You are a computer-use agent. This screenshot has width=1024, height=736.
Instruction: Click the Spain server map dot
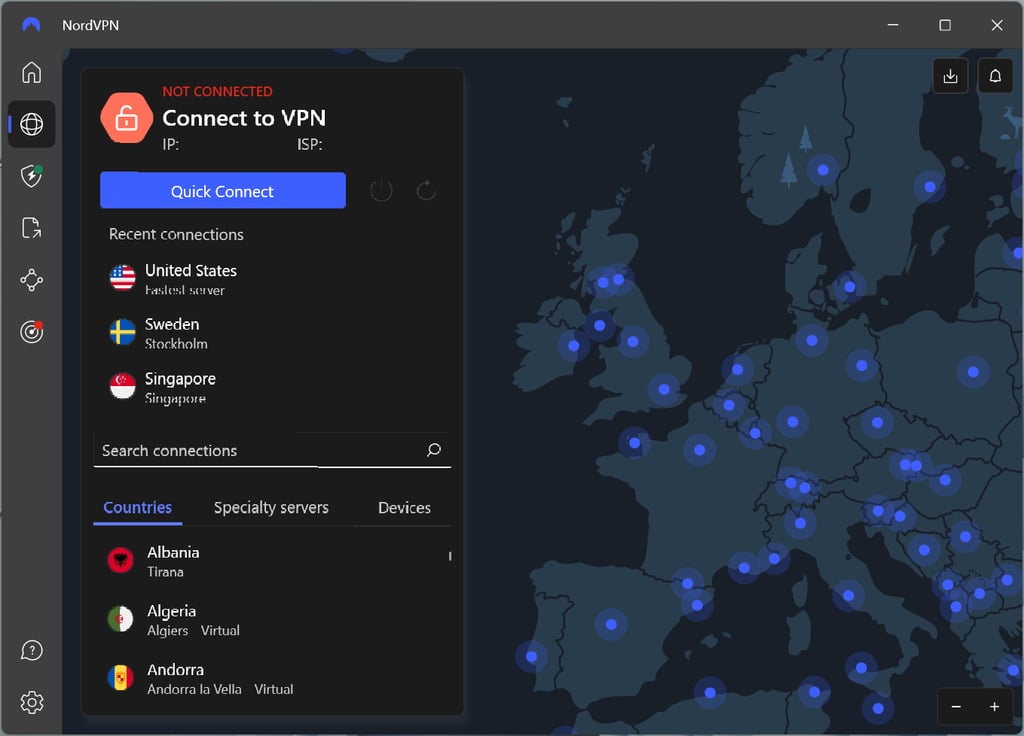click(x=611, y=624)
